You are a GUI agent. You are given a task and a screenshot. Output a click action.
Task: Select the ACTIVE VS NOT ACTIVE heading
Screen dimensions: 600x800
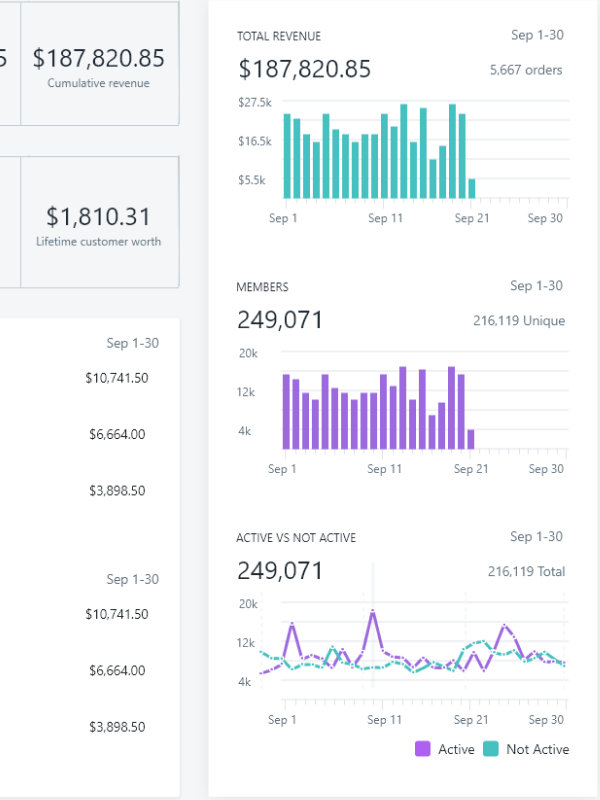pos(296,538)
